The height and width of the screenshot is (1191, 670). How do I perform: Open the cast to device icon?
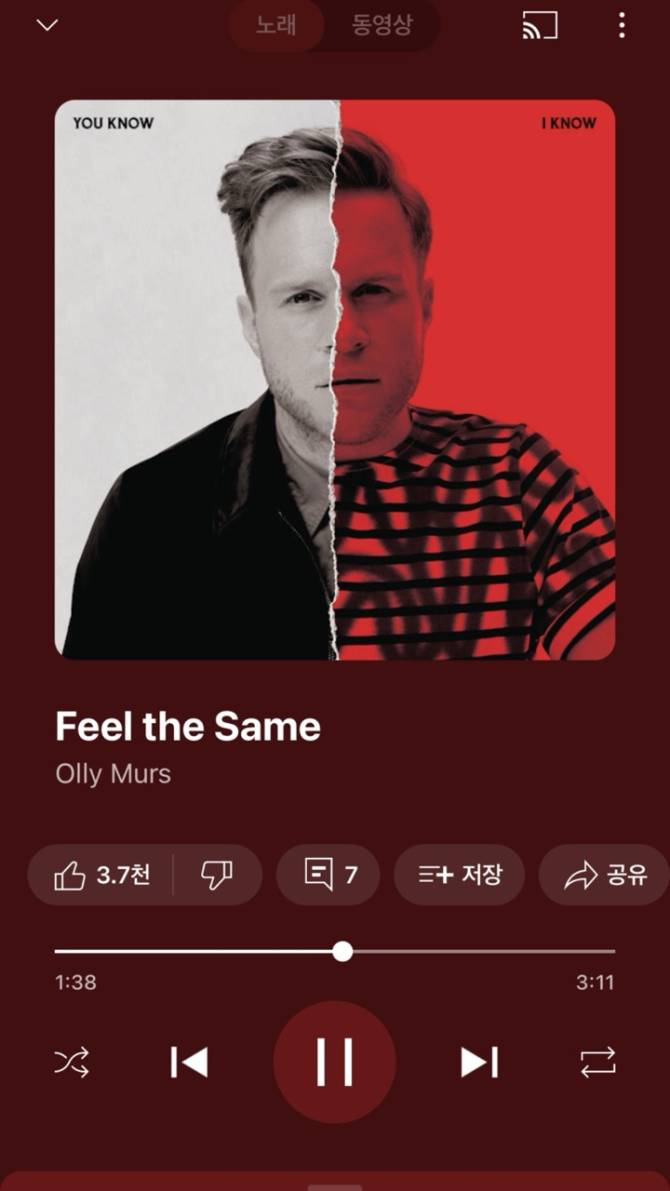540,25
